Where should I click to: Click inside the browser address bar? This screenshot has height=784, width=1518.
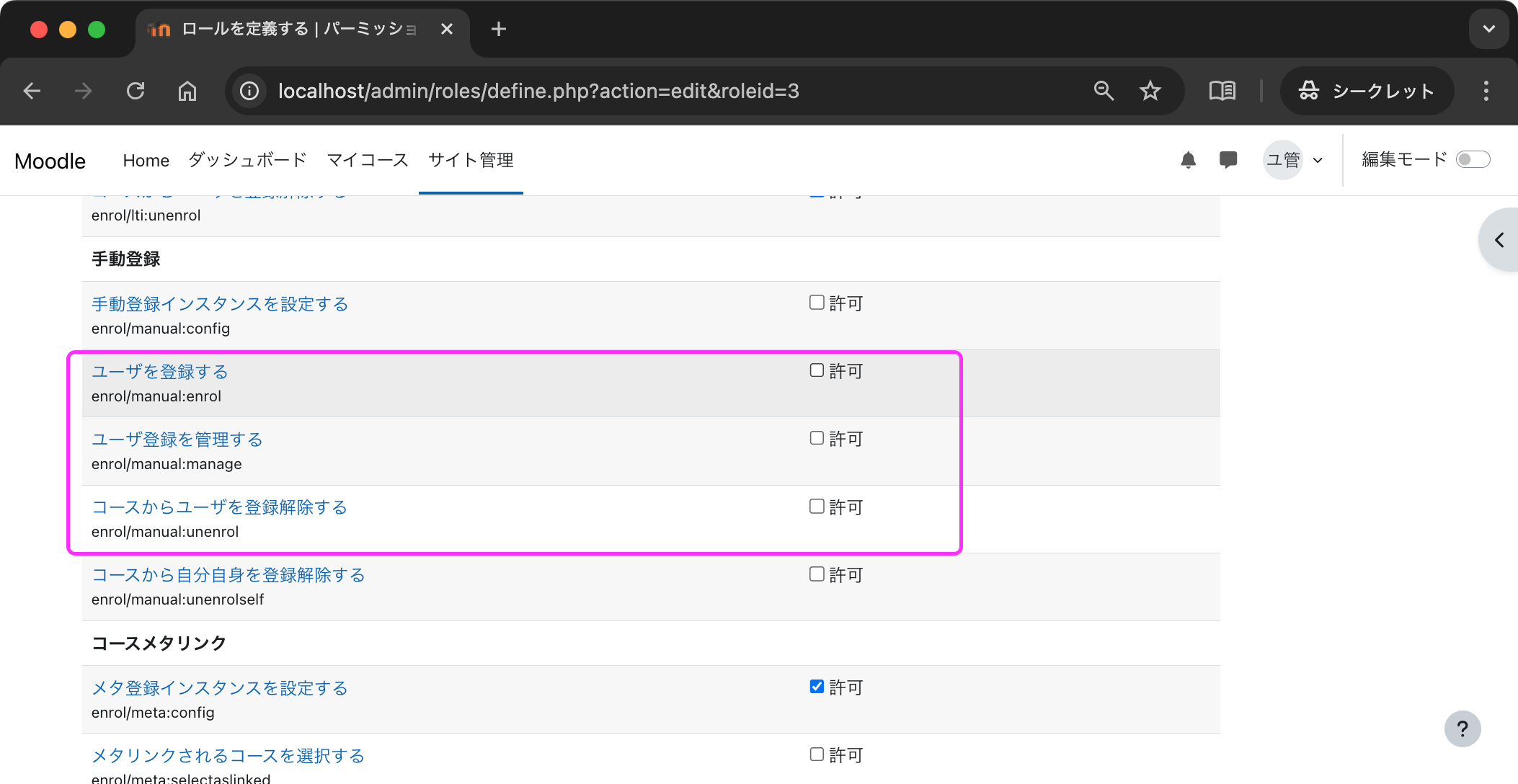click(x=538, y=91)
